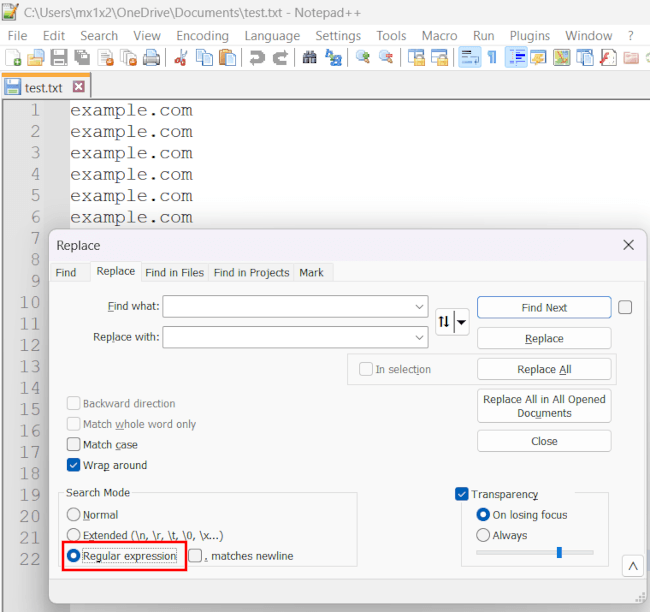Screen dimensions: 650x612
Task: Click the Save All toolbar icon
Action: 82,58
